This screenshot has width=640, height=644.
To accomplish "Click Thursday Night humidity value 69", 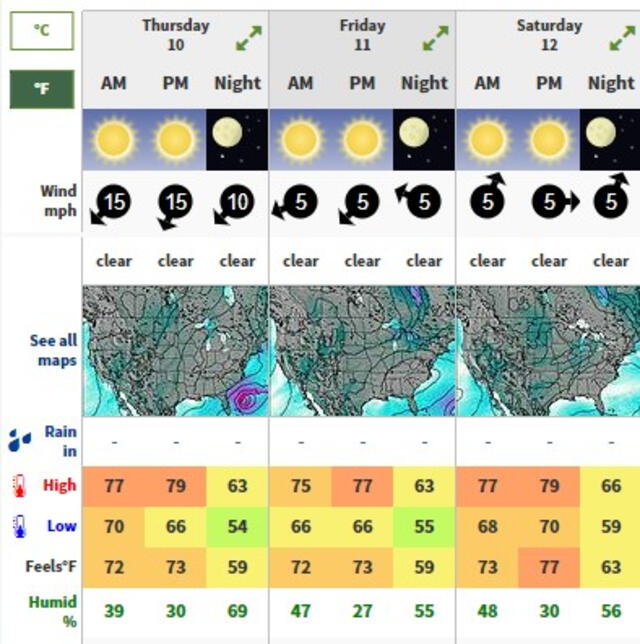I will pos(237,611).
